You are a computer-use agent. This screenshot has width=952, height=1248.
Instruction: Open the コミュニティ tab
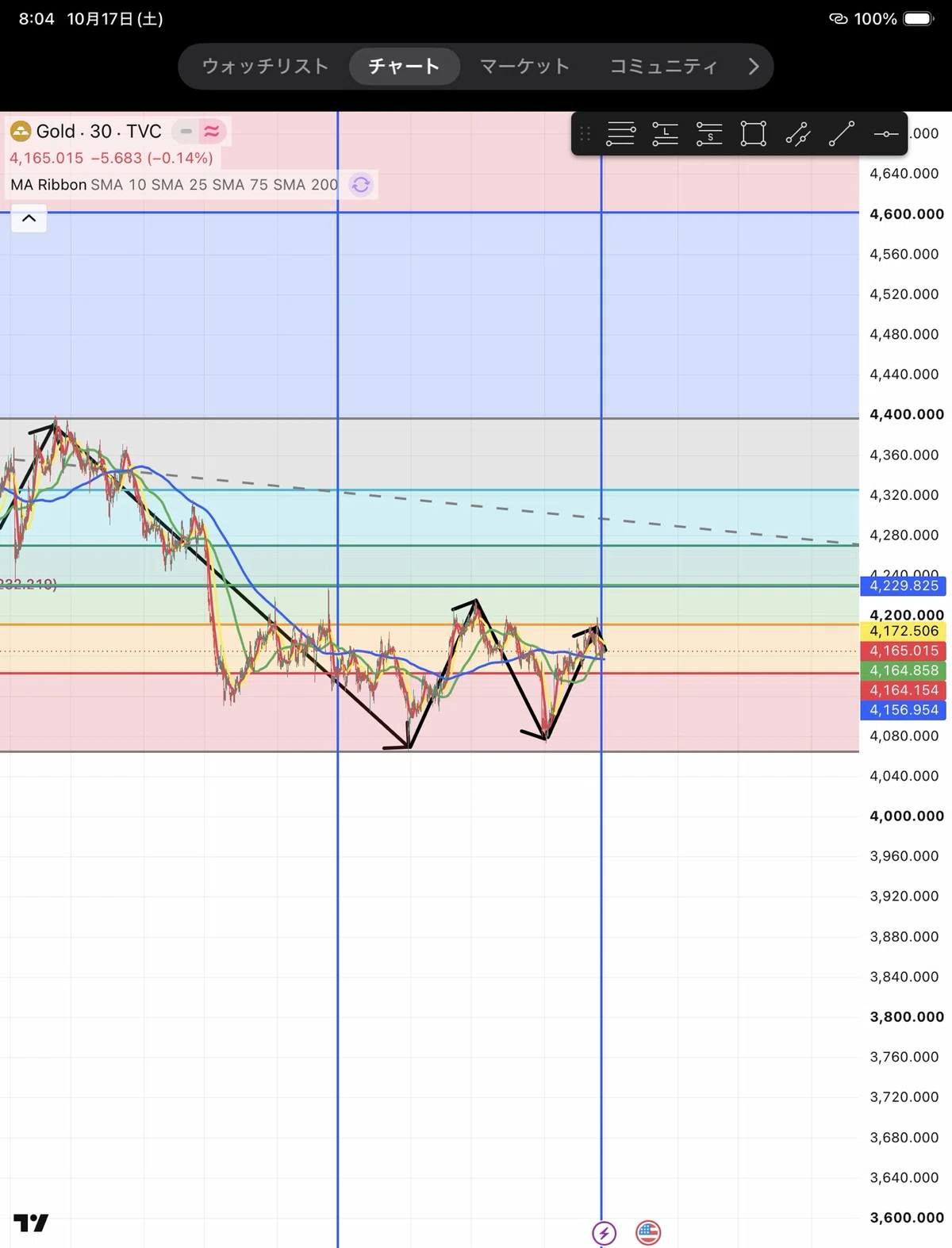coord(663,66)
